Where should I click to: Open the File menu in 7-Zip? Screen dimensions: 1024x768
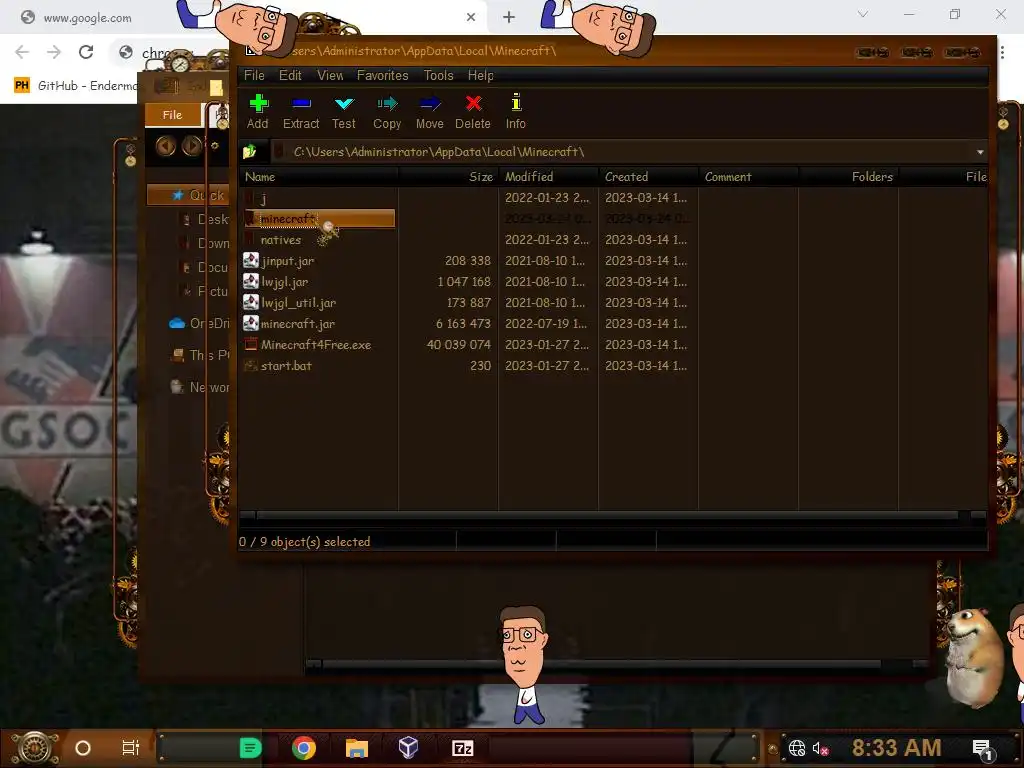point(254,76)
